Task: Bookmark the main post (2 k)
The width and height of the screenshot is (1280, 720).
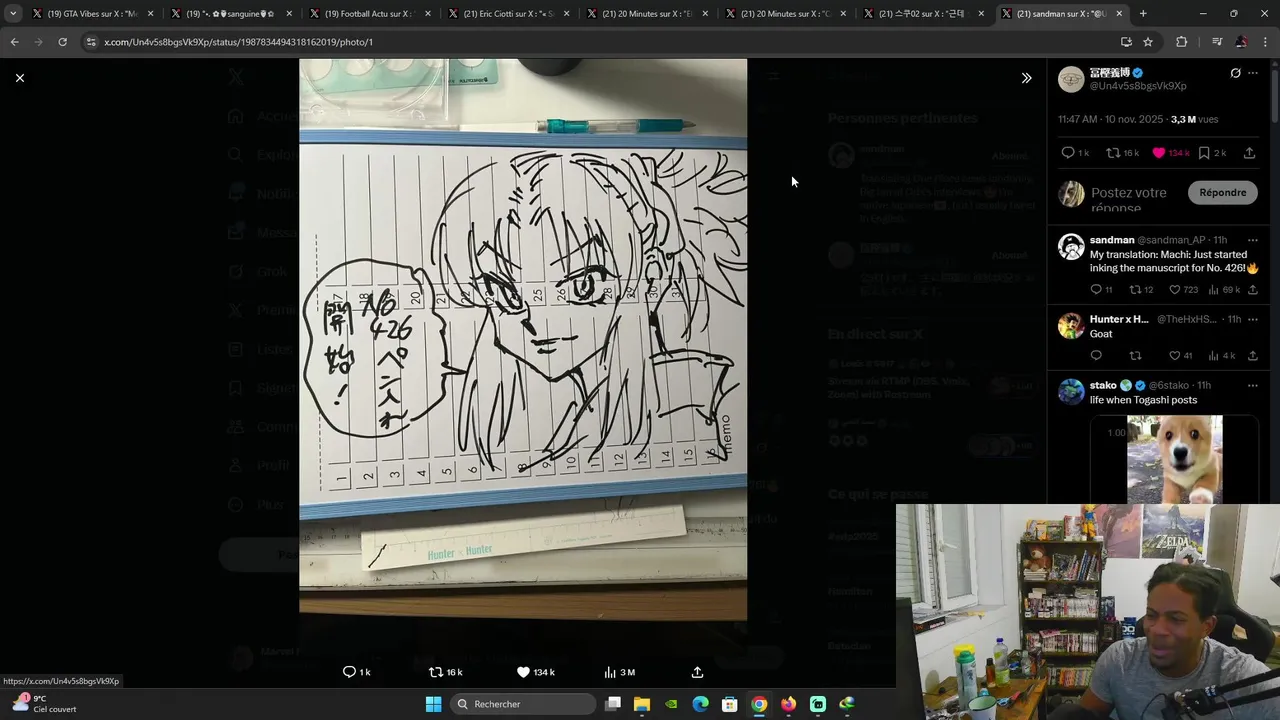Action: coord(1204,153)
